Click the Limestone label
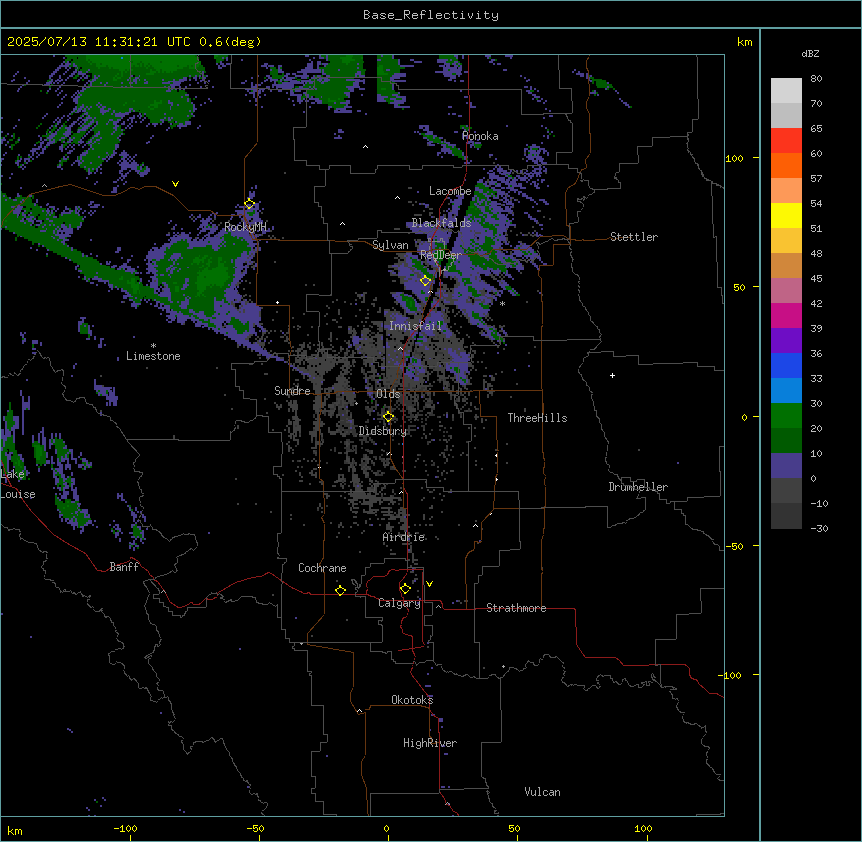The width and height of the screenshot is (862, 842). click(x=153, y=356)
